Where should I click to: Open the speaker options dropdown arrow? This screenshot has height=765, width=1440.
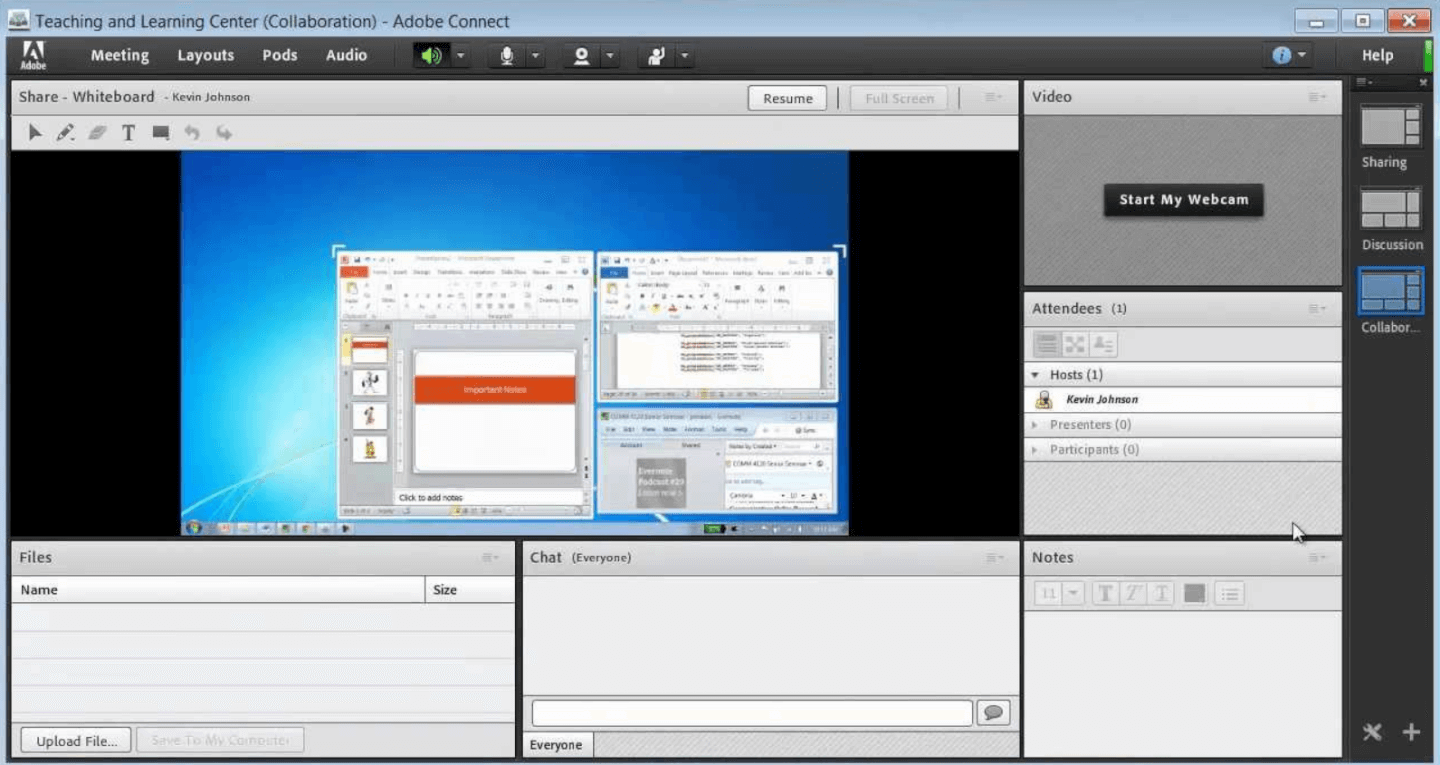[x=461, y=56]
